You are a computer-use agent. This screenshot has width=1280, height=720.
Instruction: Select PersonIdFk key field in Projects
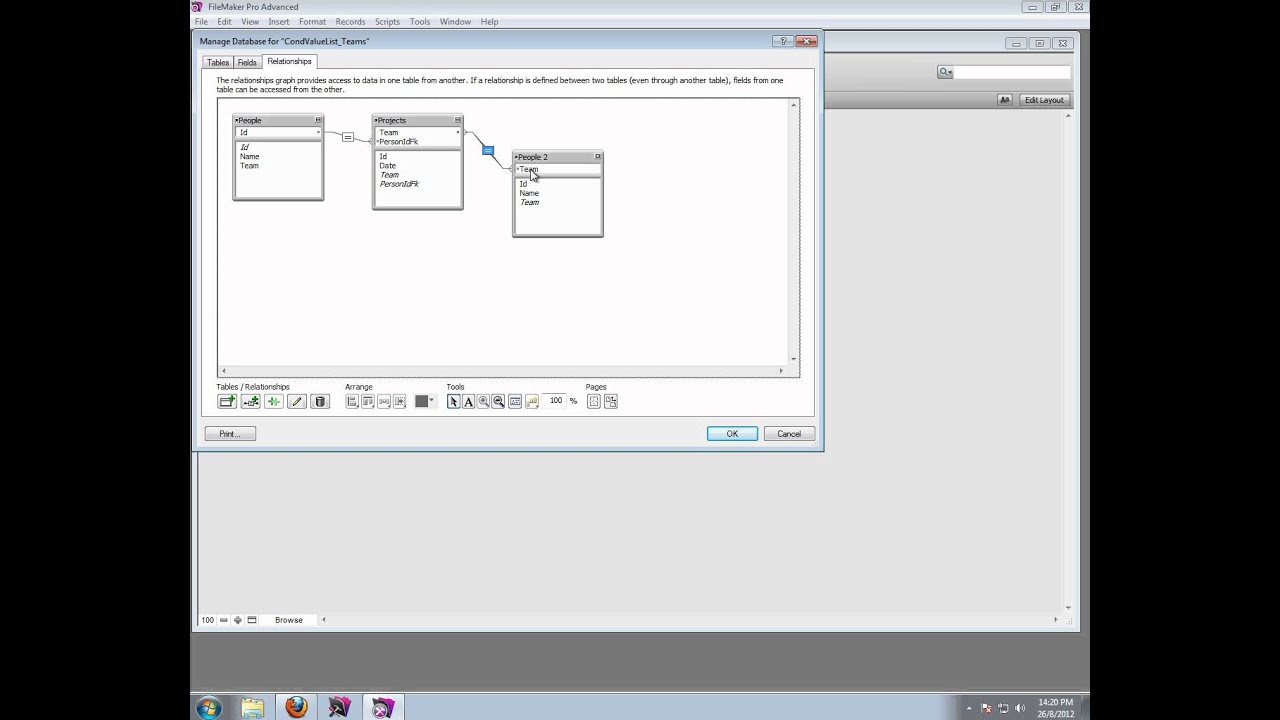(x=399, y=142)
